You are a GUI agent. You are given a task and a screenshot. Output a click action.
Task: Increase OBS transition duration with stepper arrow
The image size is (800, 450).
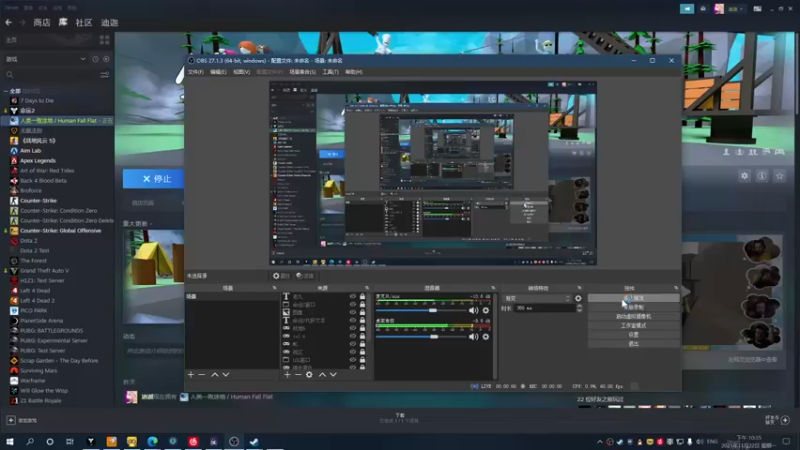(x=579, y=306)
